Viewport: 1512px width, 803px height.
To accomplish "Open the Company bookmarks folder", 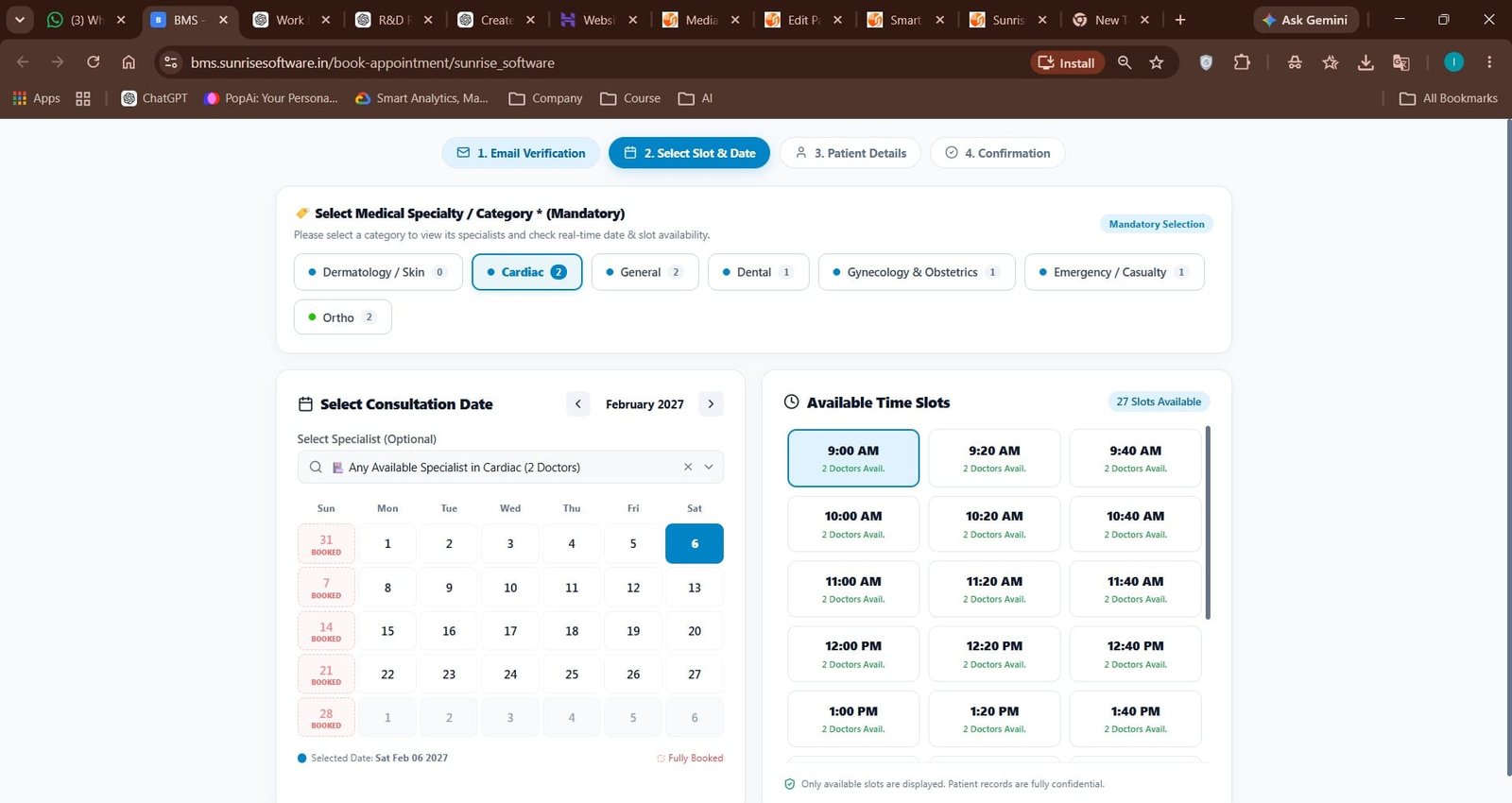I will (545, 98).
